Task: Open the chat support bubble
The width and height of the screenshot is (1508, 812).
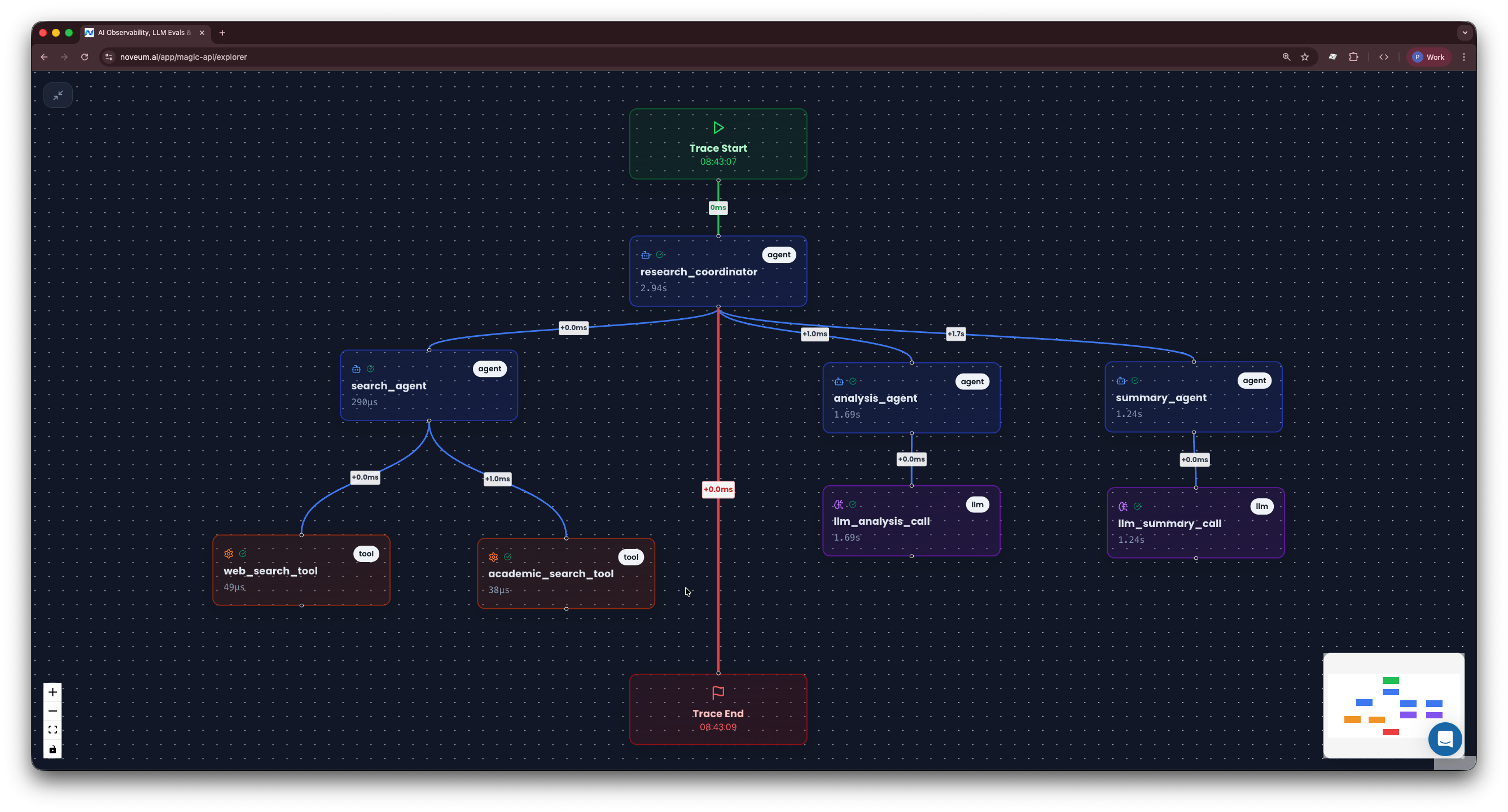Action: click(1444, 739)
